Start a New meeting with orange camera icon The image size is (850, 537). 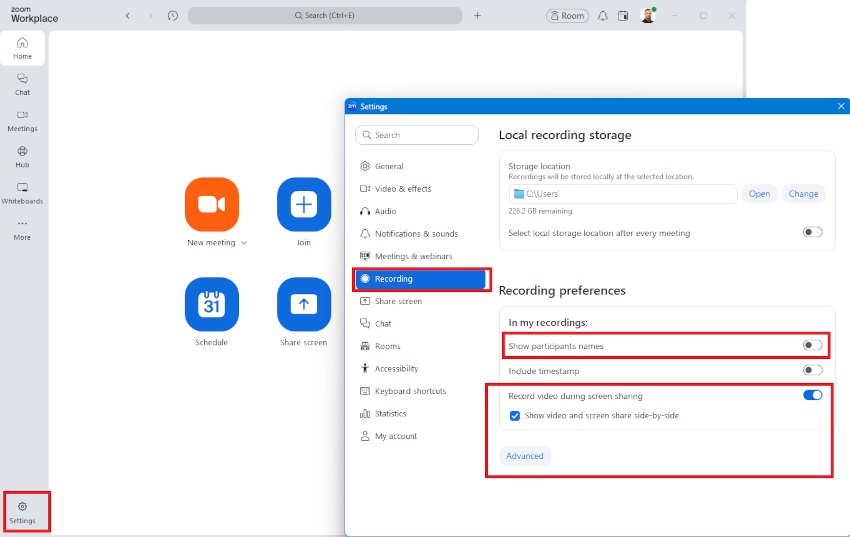[211, 204]
